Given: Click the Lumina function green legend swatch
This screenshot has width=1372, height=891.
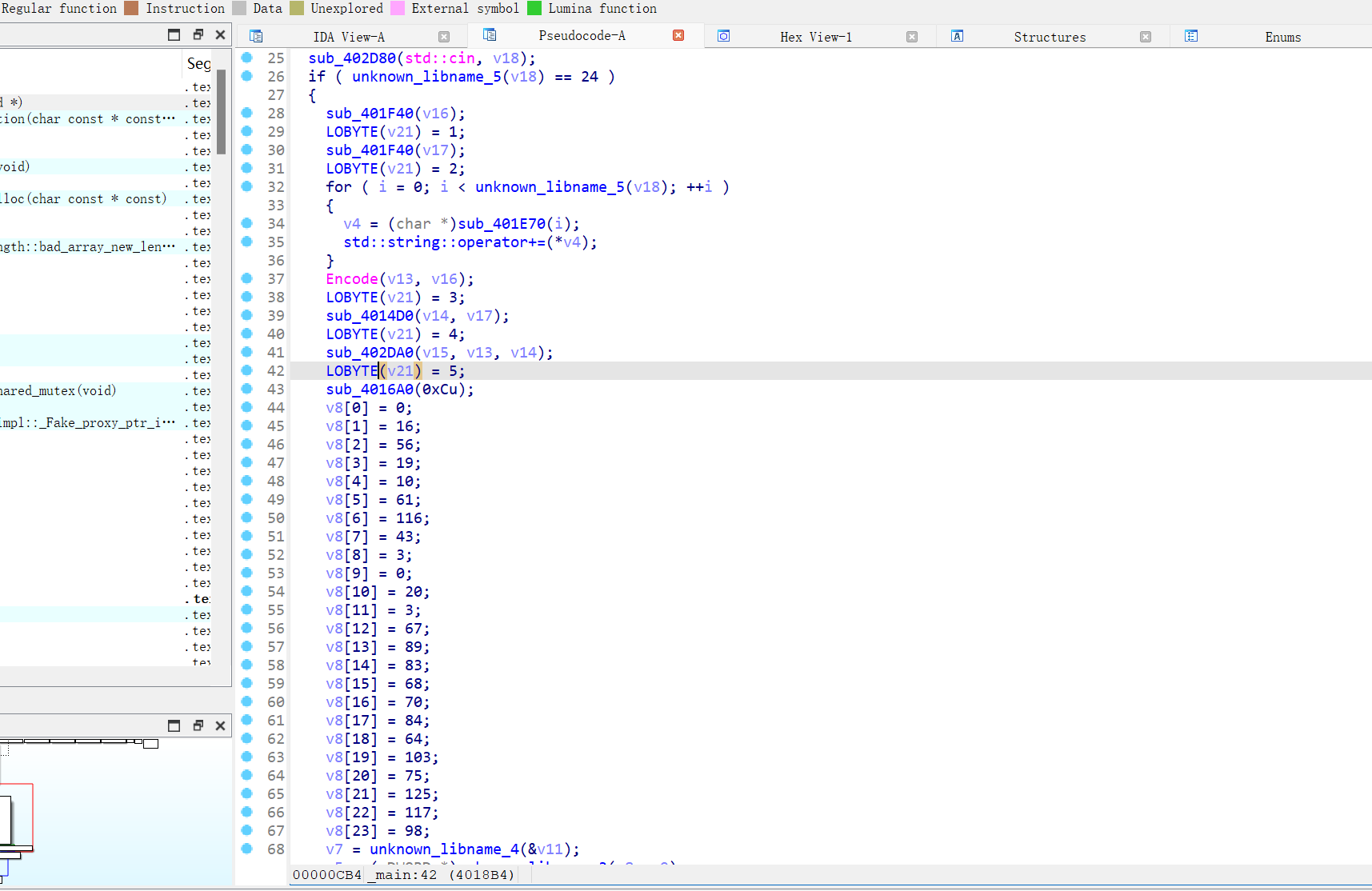Looking at the screenshot, I should click(534, 8).
